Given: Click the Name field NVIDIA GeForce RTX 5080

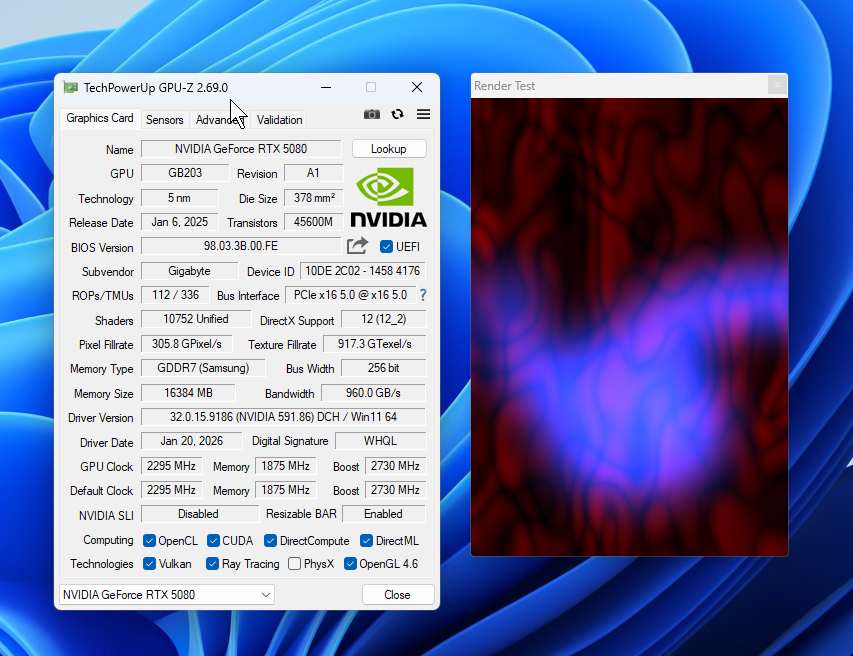Looking at the screenshot, I should (x=241, y=148).
